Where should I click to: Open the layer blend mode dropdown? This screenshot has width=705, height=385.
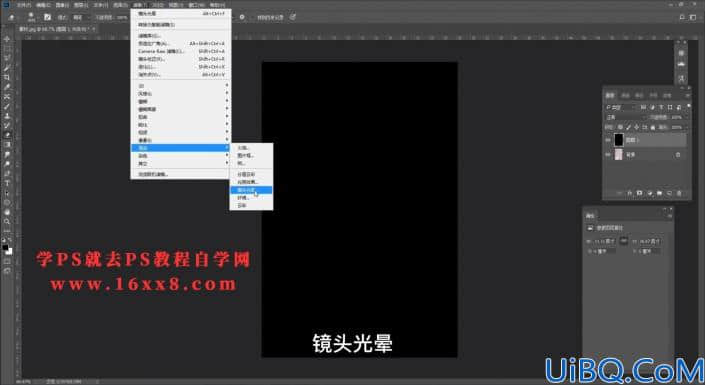pyautogui.click(x=625, y=117)
